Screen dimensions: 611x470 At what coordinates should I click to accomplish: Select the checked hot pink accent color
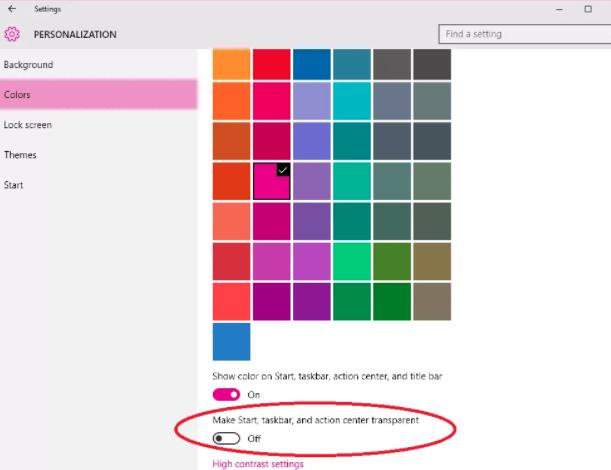coord(271,182)
